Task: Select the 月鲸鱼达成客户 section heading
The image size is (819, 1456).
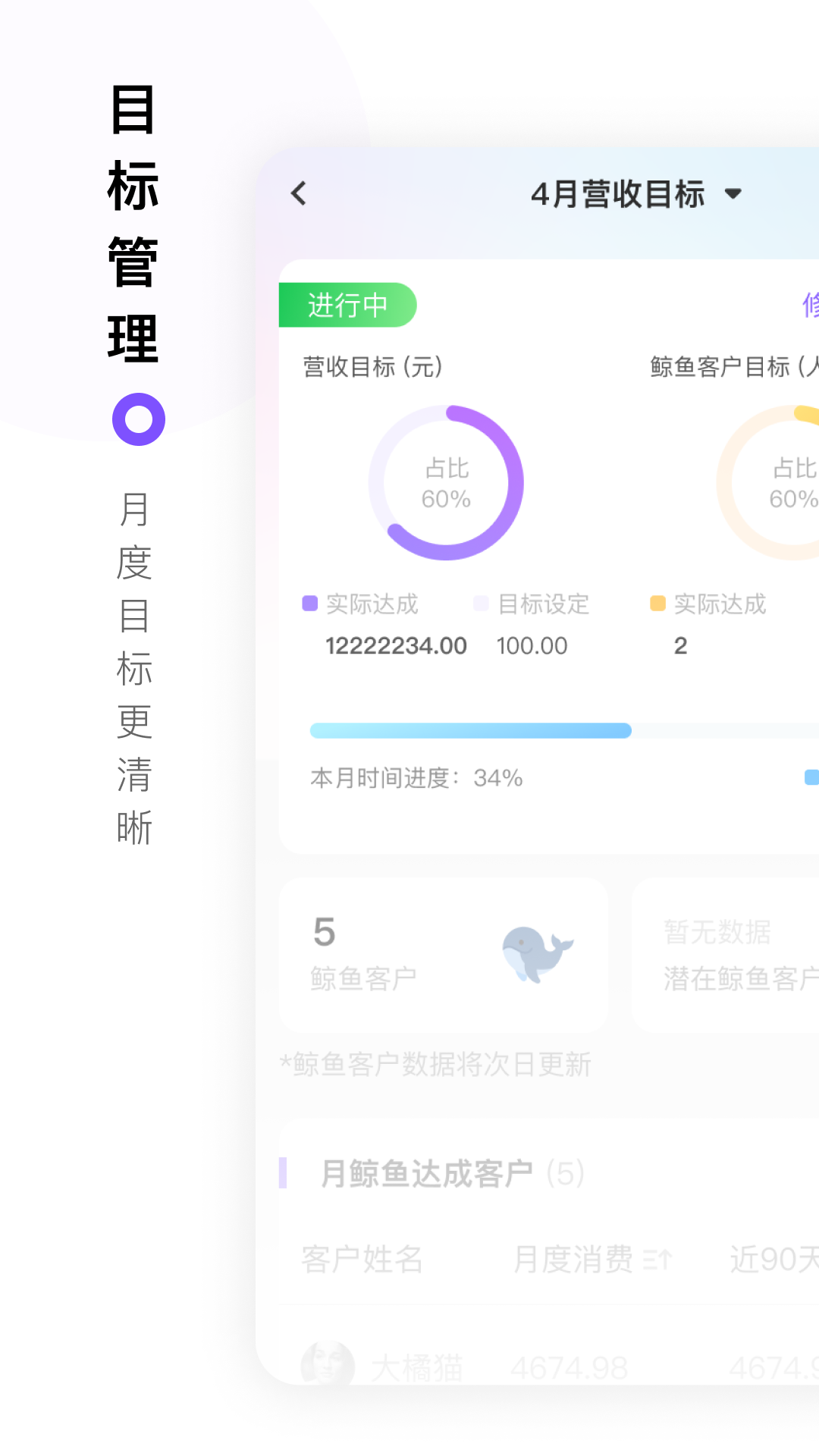Action: 426,1174
